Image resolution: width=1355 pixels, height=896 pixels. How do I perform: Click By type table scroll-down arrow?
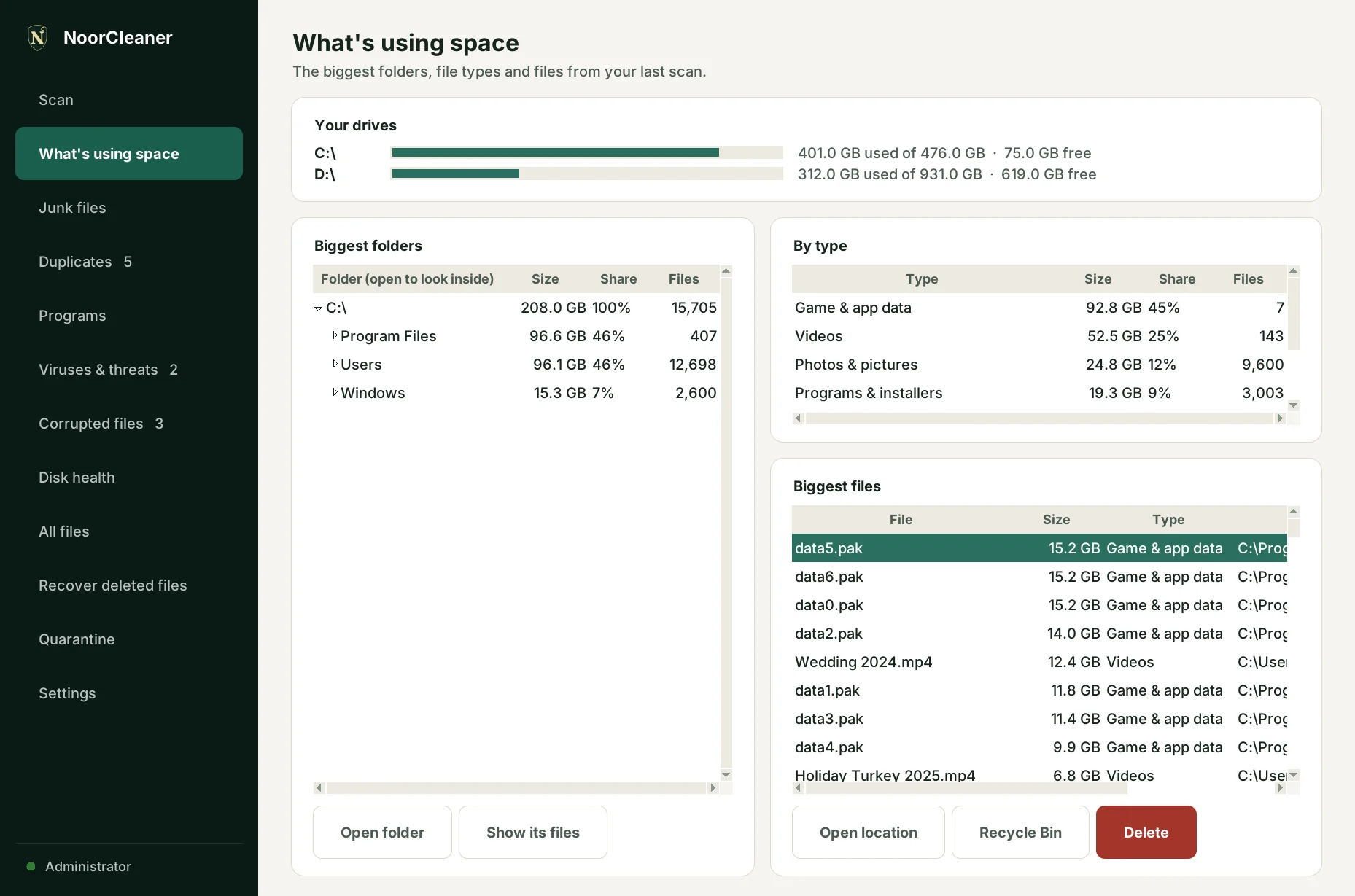(x=1294, y=405)
